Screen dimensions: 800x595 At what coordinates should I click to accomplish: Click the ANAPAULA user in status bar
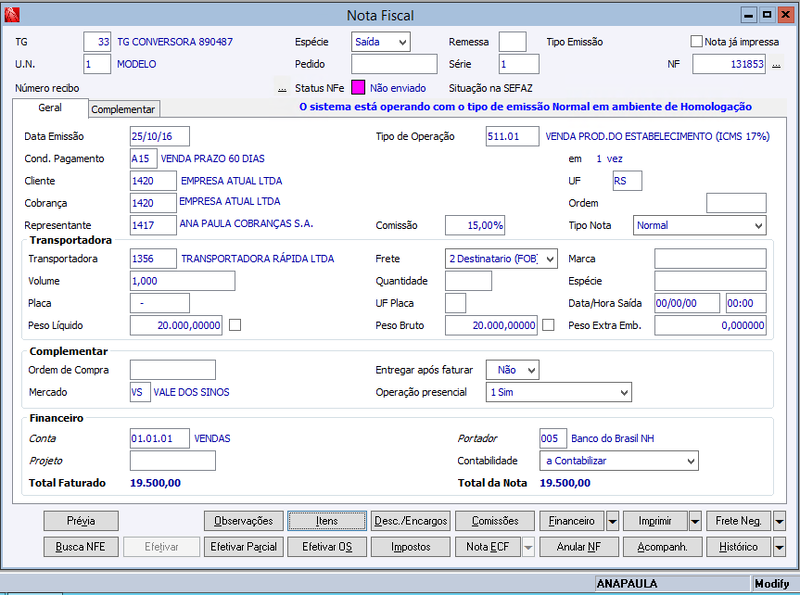[x=627, y=583]
